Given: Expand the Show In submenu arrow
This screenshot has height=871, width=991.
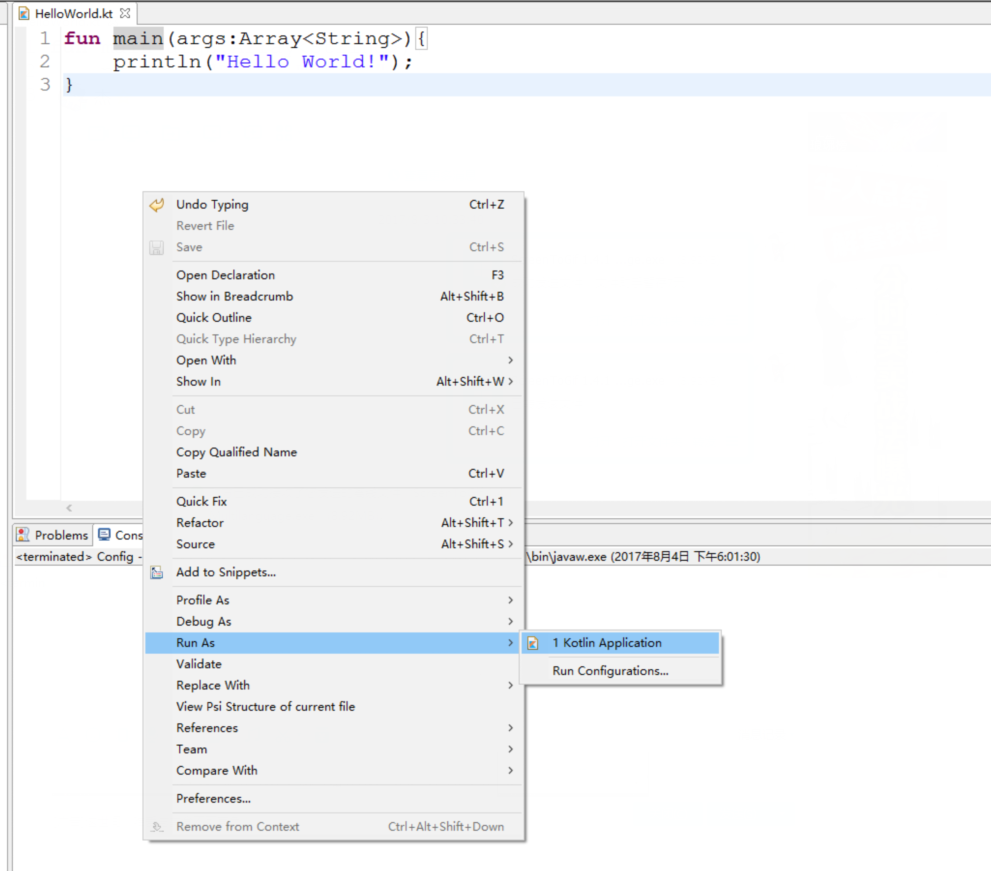Looking at the screenshot, I should click(x=511, y=382).
